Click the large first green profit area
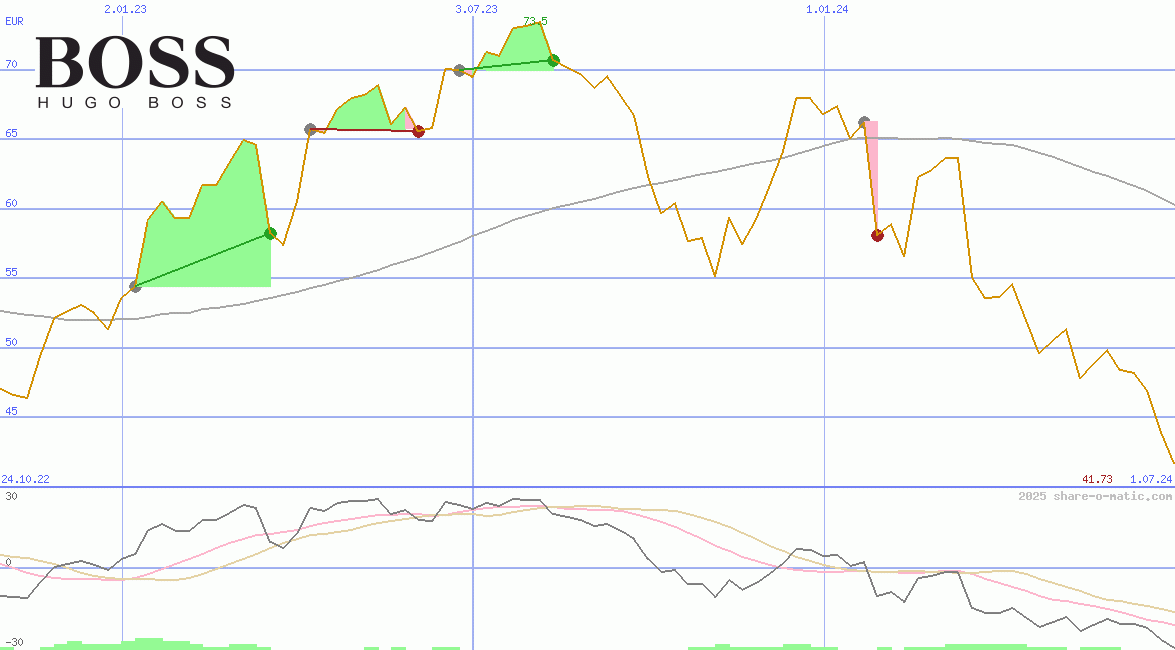 coord(215,230)
